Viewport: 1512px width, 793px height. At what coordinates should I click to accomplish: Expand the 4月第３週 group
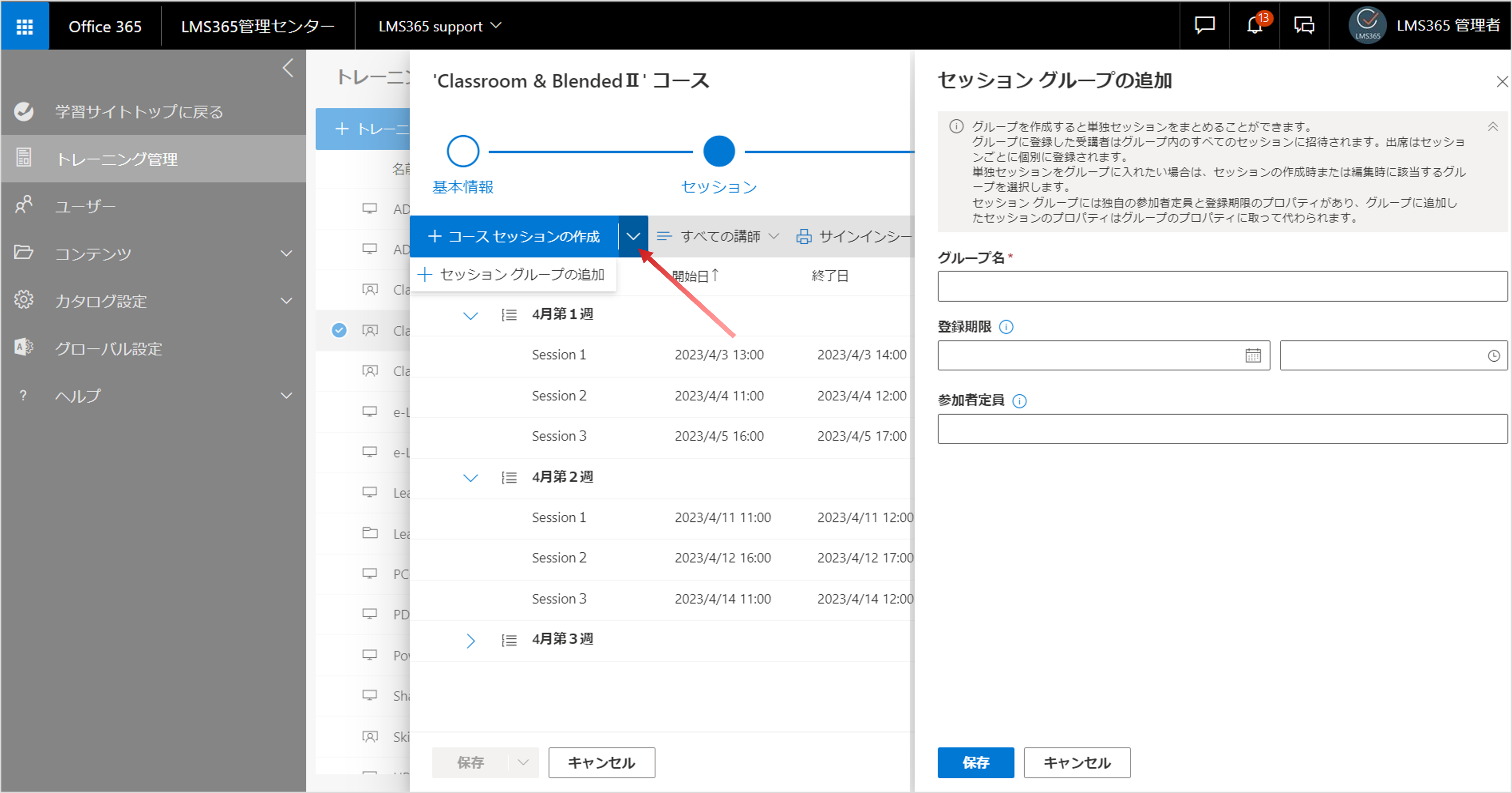coord(471,640)
